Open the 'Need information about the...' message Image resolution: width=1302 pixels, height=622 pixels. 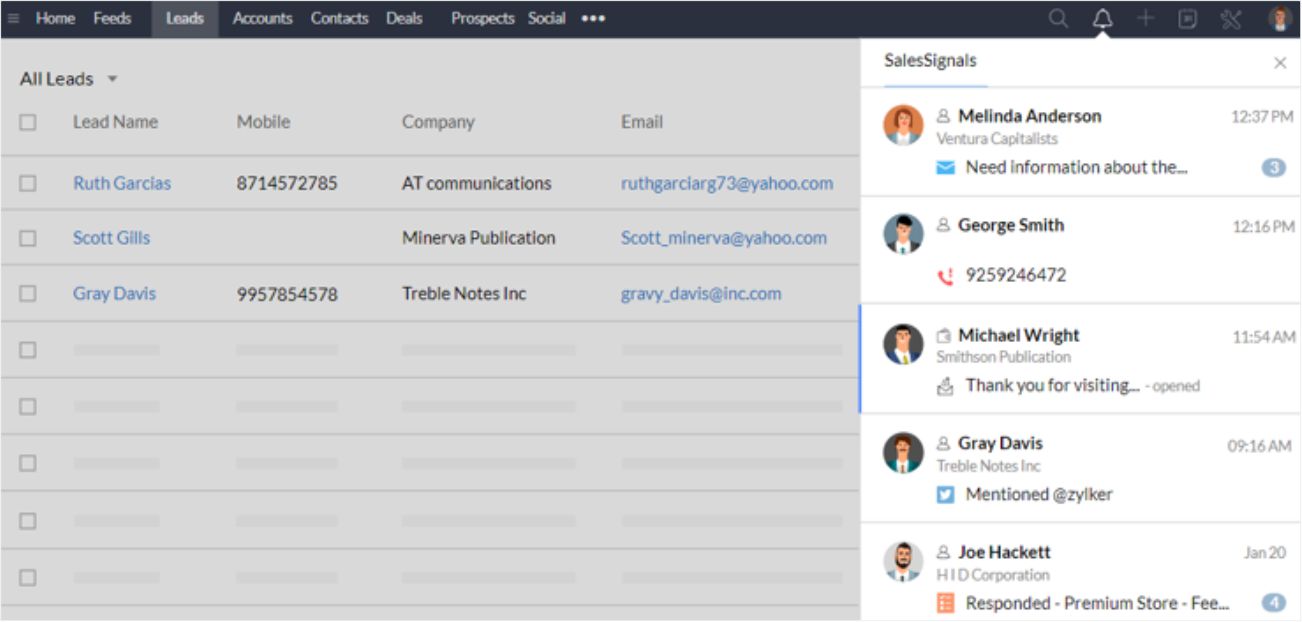tap(1077, 168)
